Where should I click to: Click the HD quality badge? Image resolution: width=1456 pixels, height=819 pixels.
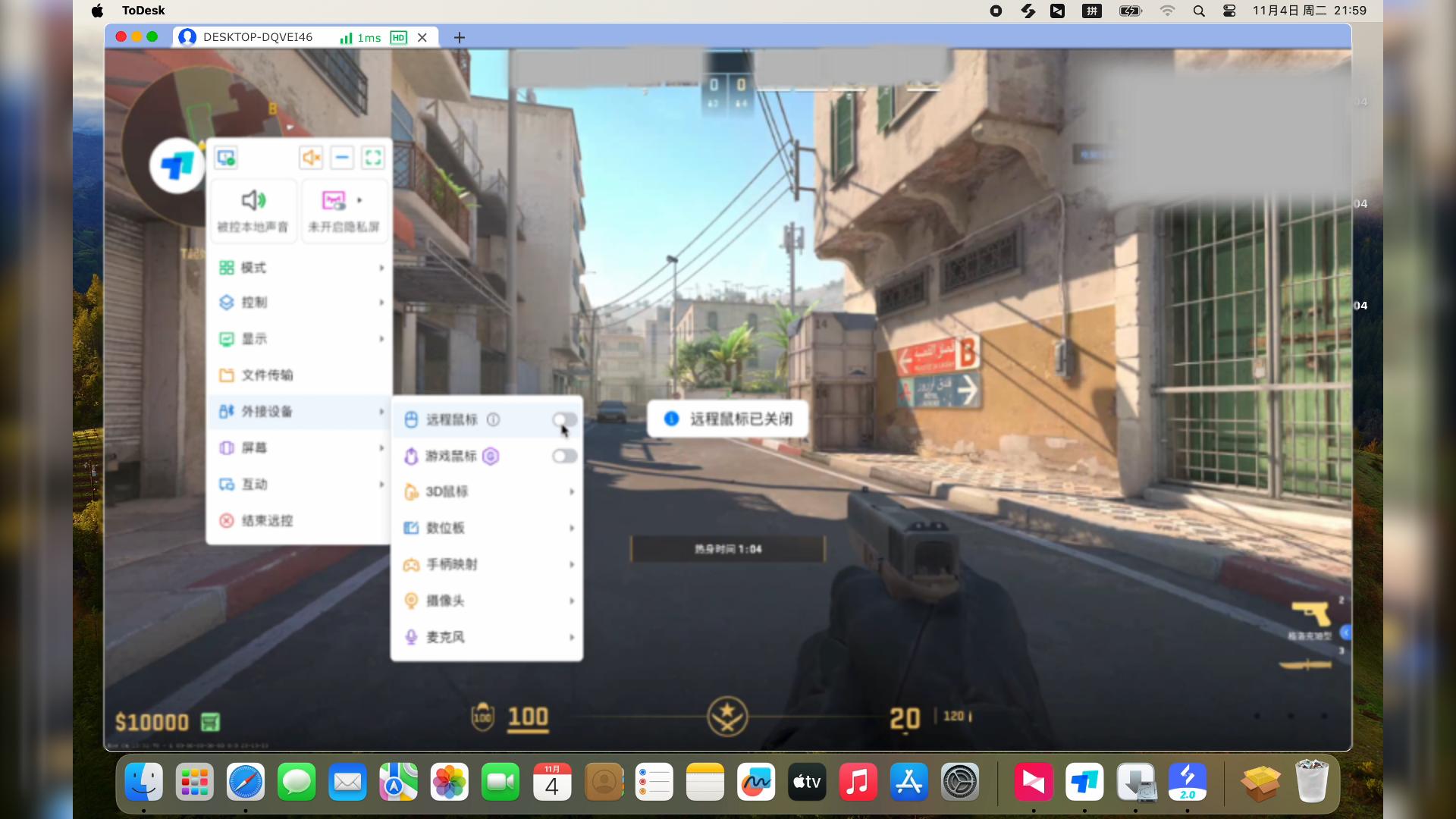(398, 37)
